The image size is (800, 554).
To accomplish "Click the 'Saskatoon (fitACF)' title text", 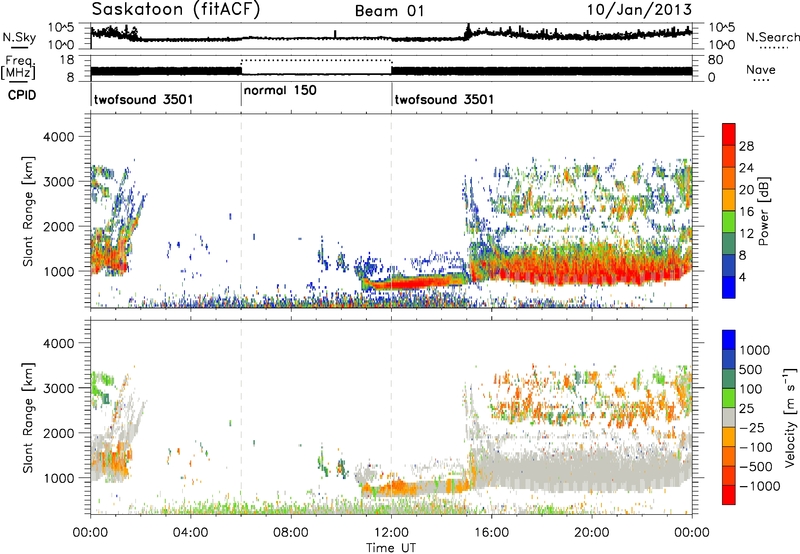I will (x=176, y=10).
